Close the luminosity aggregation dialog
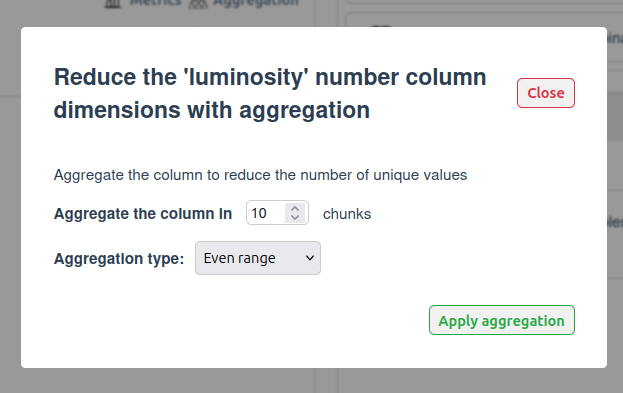Viewport: 623px width, 393px height. [x=546, y=93]
